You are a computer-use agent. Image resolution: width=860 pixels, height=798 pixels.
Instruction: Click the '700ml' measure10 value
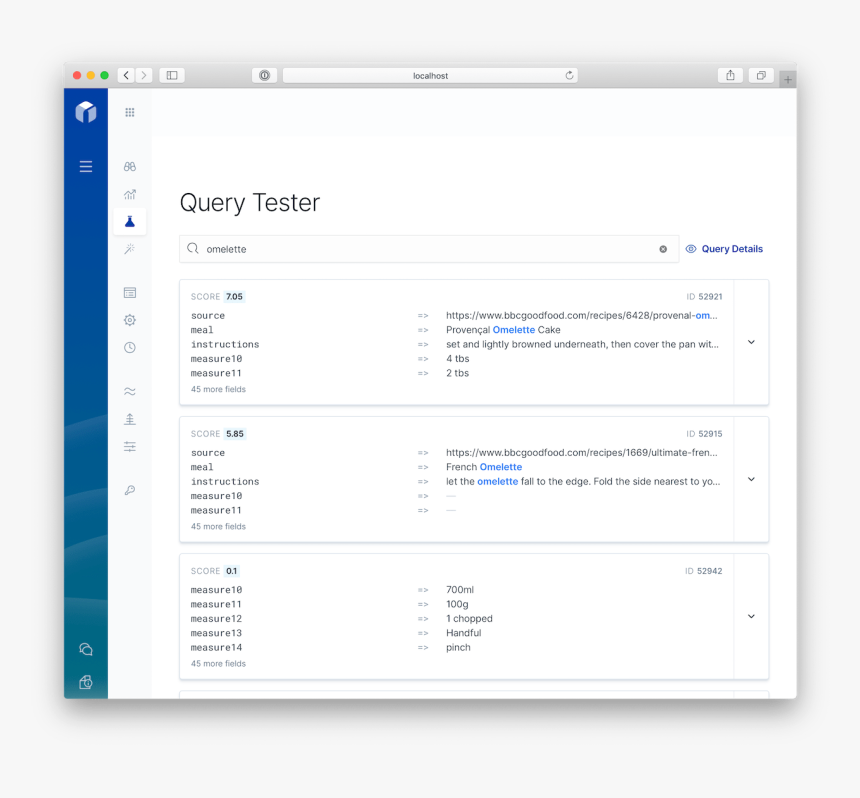(460, 590)
